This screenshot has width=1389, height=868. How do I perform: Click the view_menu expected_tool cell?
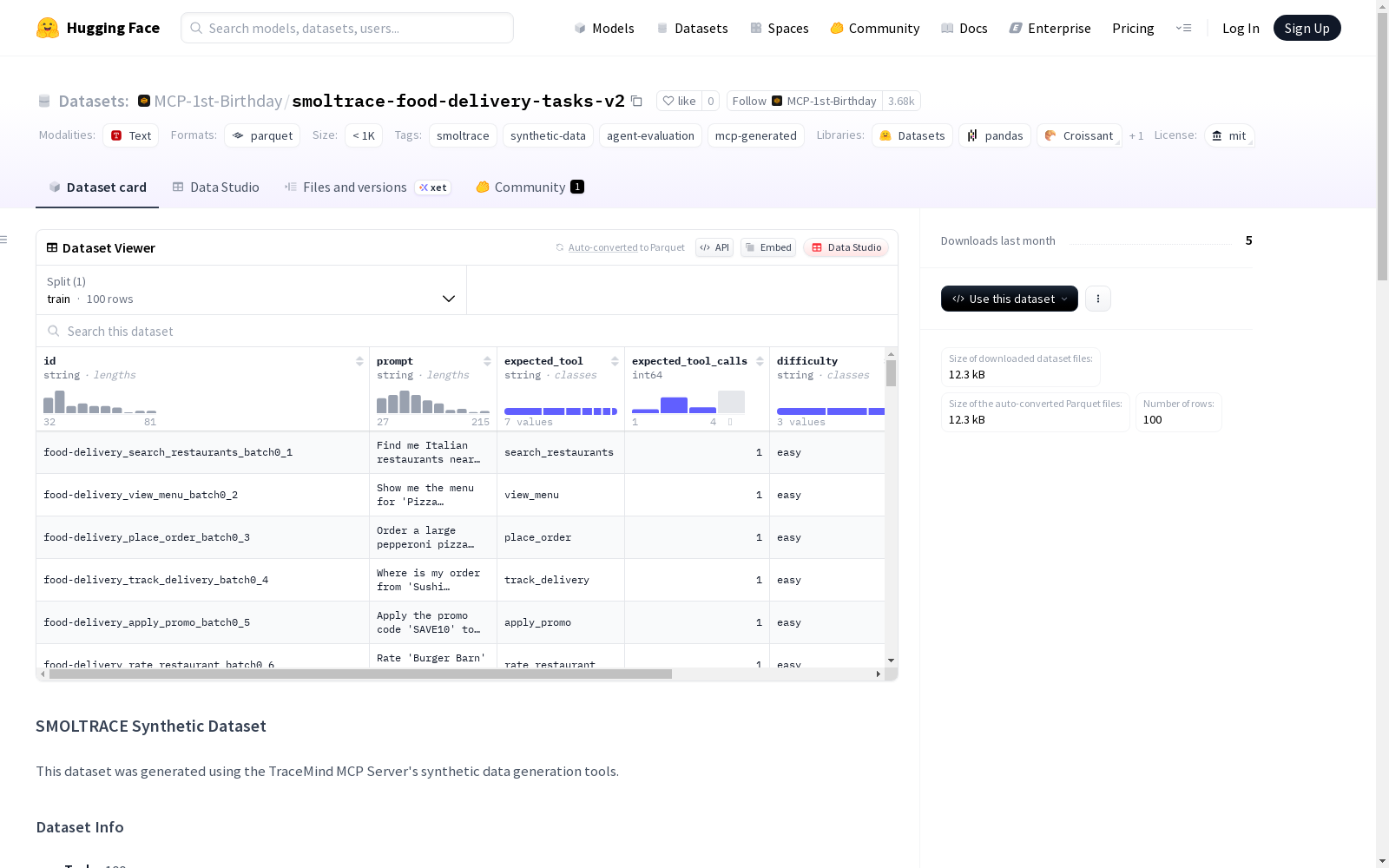(x=561, y=495)
